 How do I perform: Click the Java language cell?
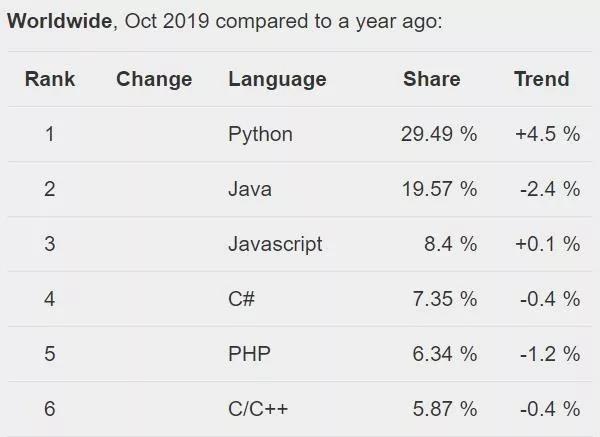pos(250,189)
